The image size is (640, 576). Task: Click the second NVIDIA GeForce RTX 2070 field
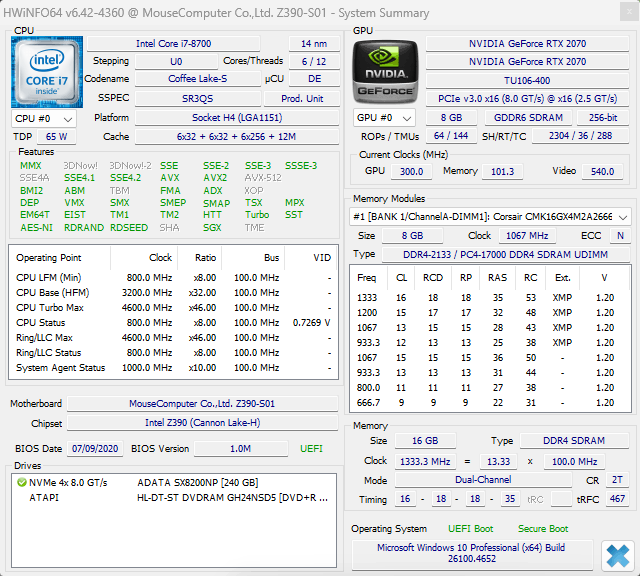(x=527, y=62)
